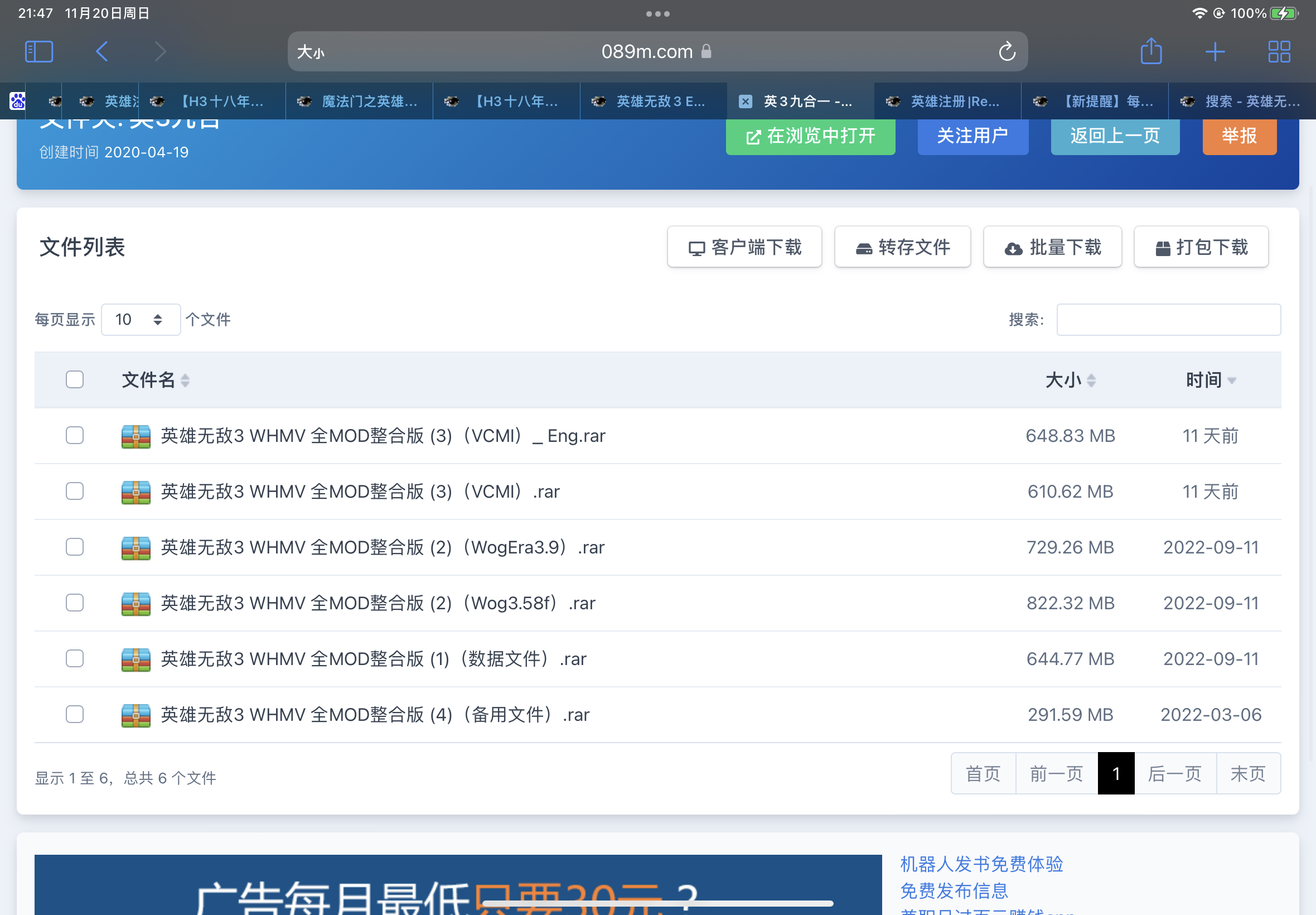The width and height of the screenshot is (1316, 915).
Task: Switch to 英雄注册 |Re… tab
Action: (947, 102)
